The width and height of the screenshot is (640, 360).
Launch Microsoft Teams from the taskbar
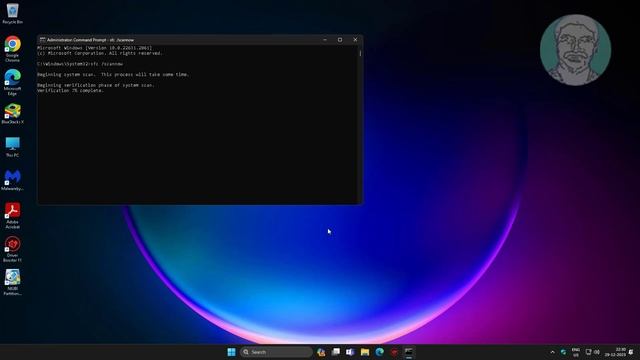350,352
